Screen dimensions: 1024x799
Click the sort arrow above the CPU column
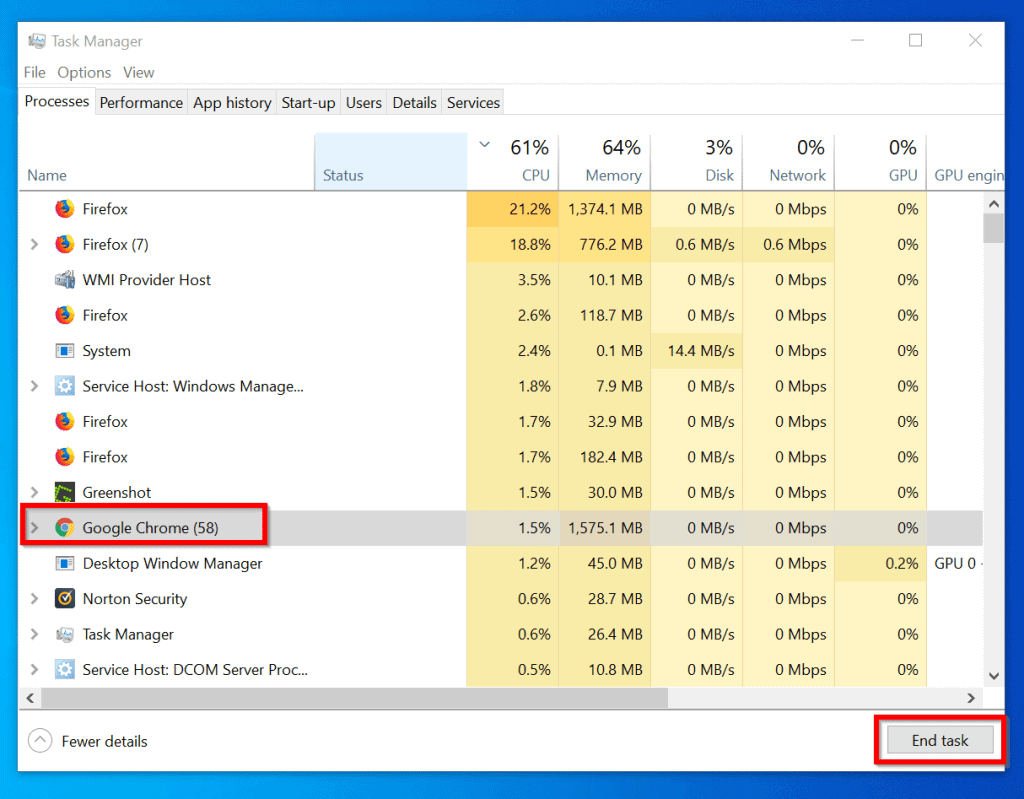(485, 144)
